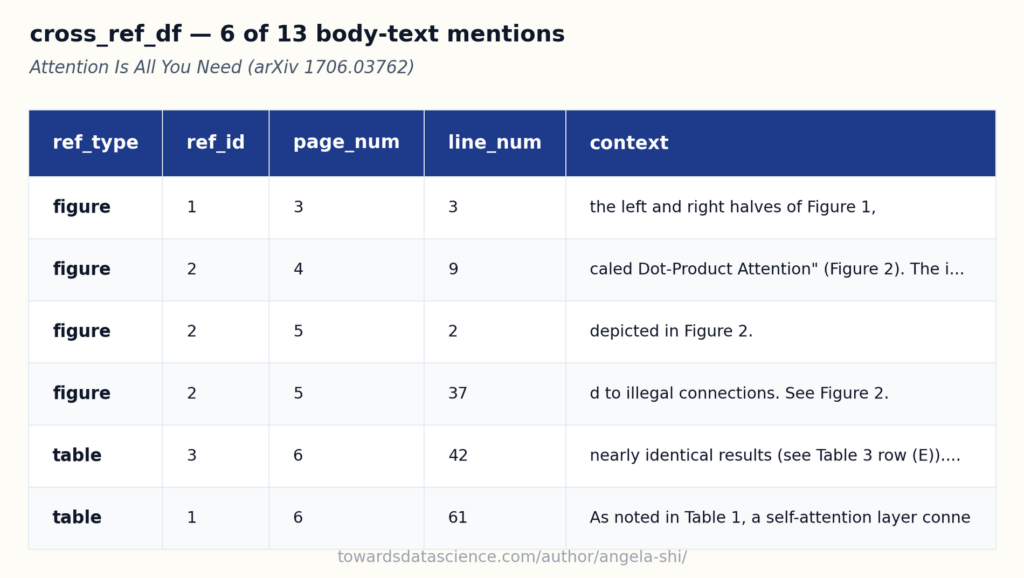
Task: Select the 'caled Dot-Product Attention' context cell
Action: pos(780,269)
